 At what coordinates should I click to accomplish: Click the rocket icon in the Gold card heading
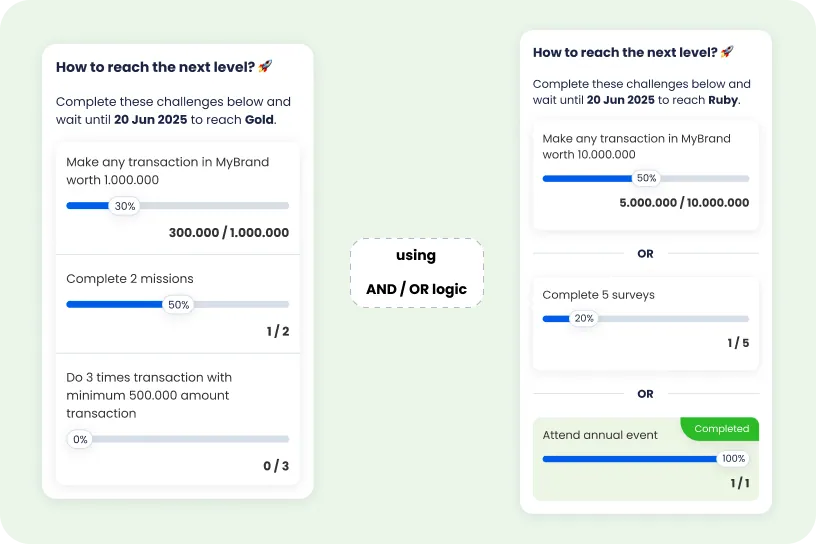[x=265, y=66]
